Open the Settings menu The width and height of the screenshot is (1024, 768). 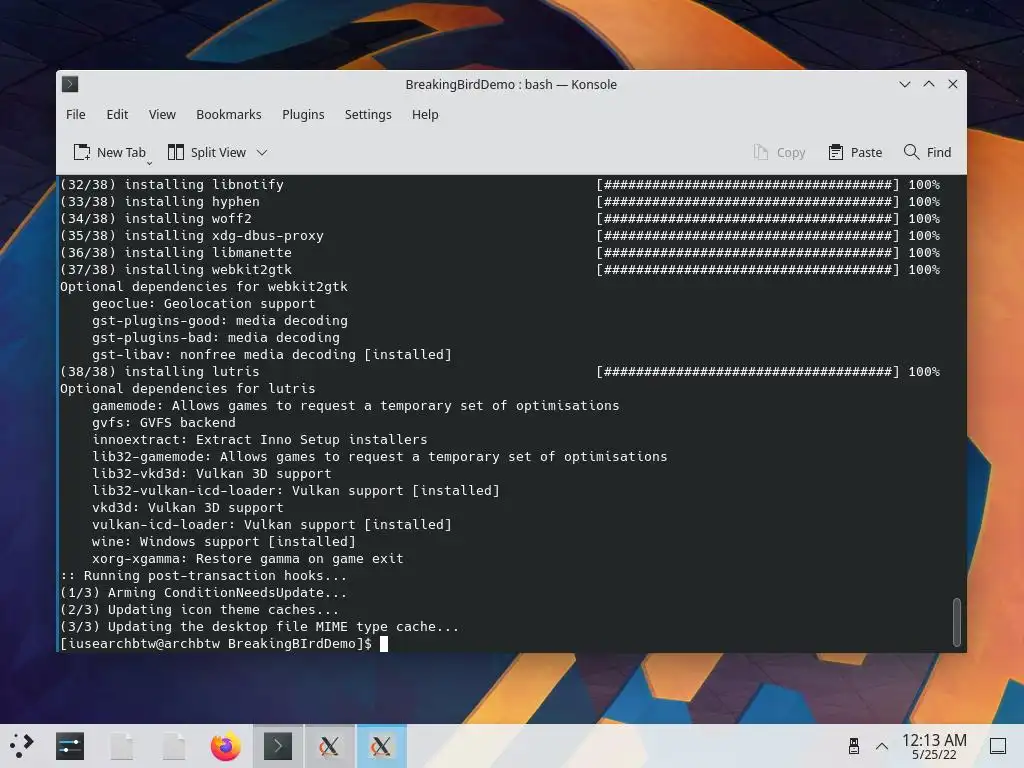coord(368,114)
